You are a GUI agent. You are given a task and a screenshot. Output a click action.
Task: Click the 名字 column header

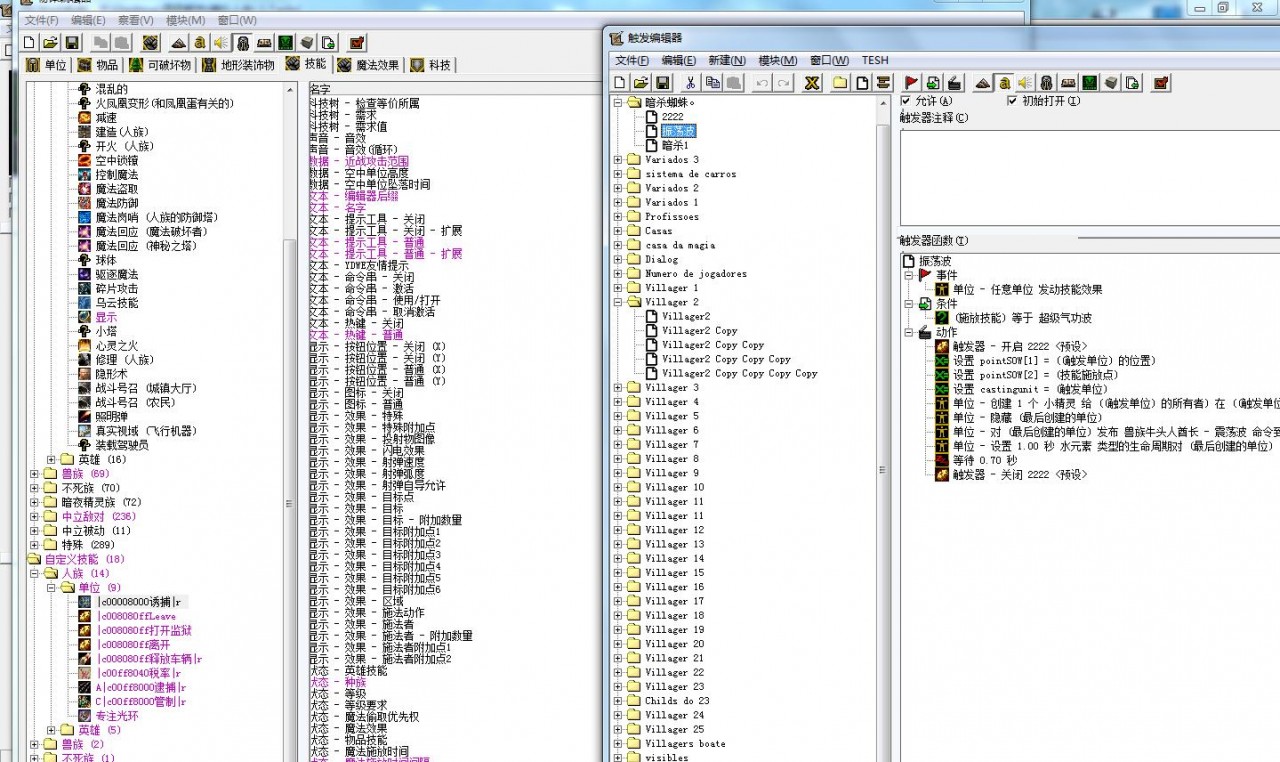(320, 89)
